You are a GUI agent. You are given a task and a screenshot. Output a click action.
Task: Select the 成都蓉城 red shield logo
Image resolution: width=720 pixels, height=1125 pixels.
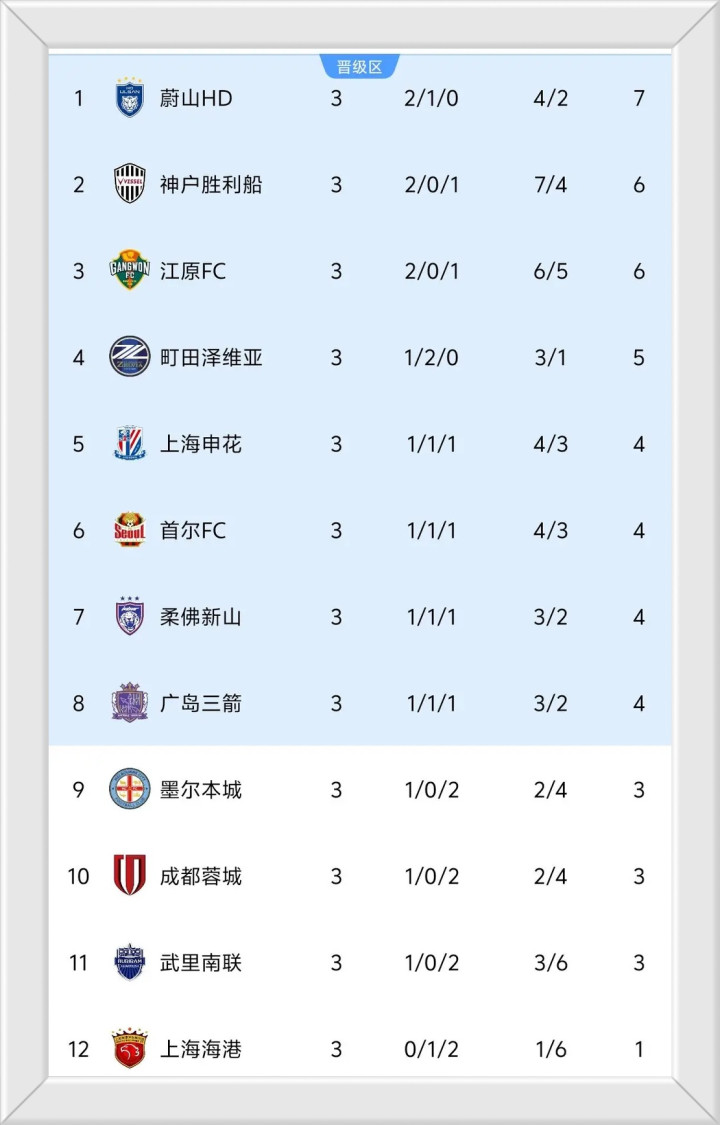129,876
